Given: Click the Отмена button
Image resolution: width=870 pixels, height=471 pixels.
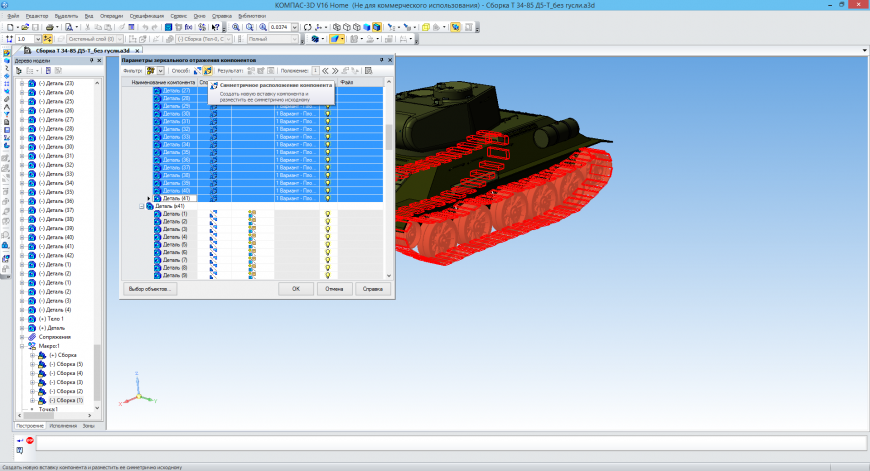Looking at the screenshot, I should [334, 288].
